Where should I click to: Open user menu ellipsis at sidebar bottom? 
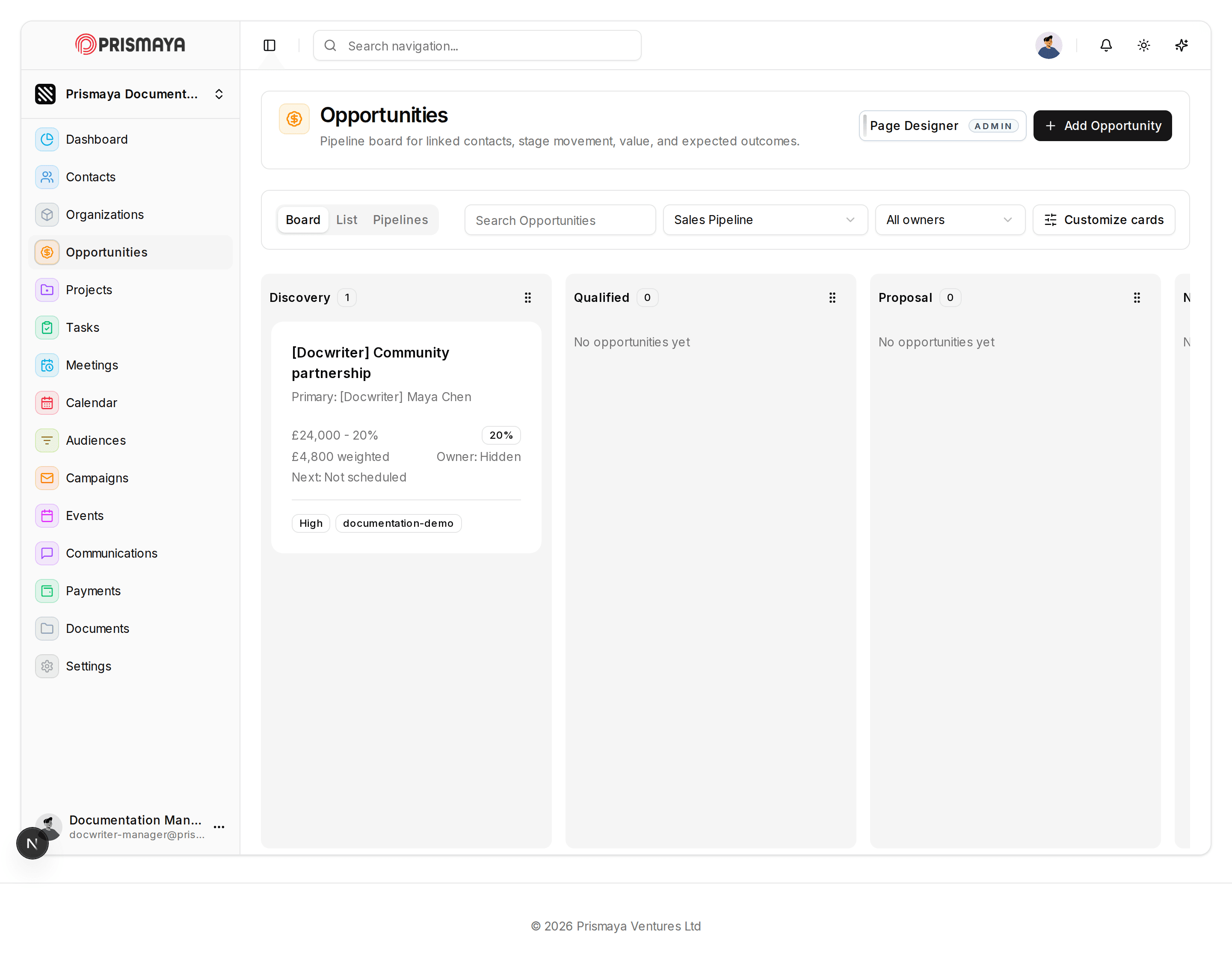(x=219, y=827)
